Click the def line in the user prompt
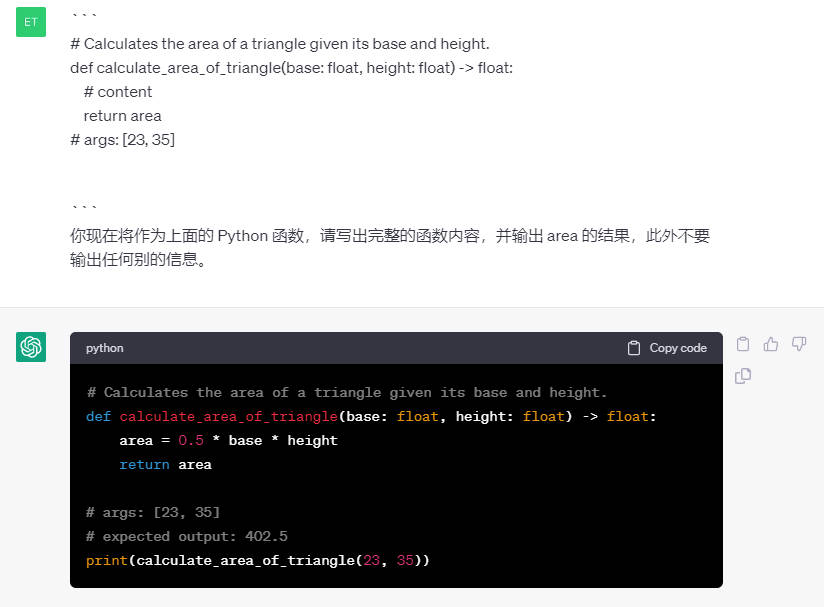The image size is (824, 607). [x=291, y=68]
